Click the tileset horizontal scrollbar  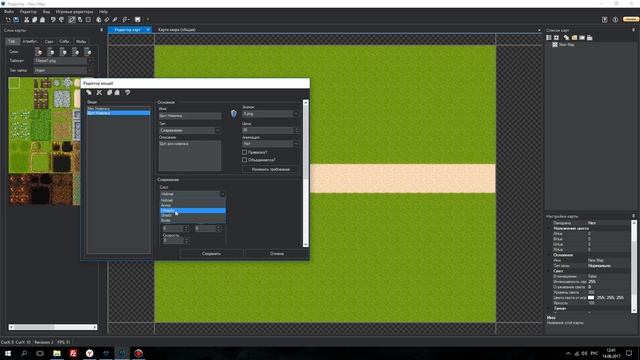point(53,327)
